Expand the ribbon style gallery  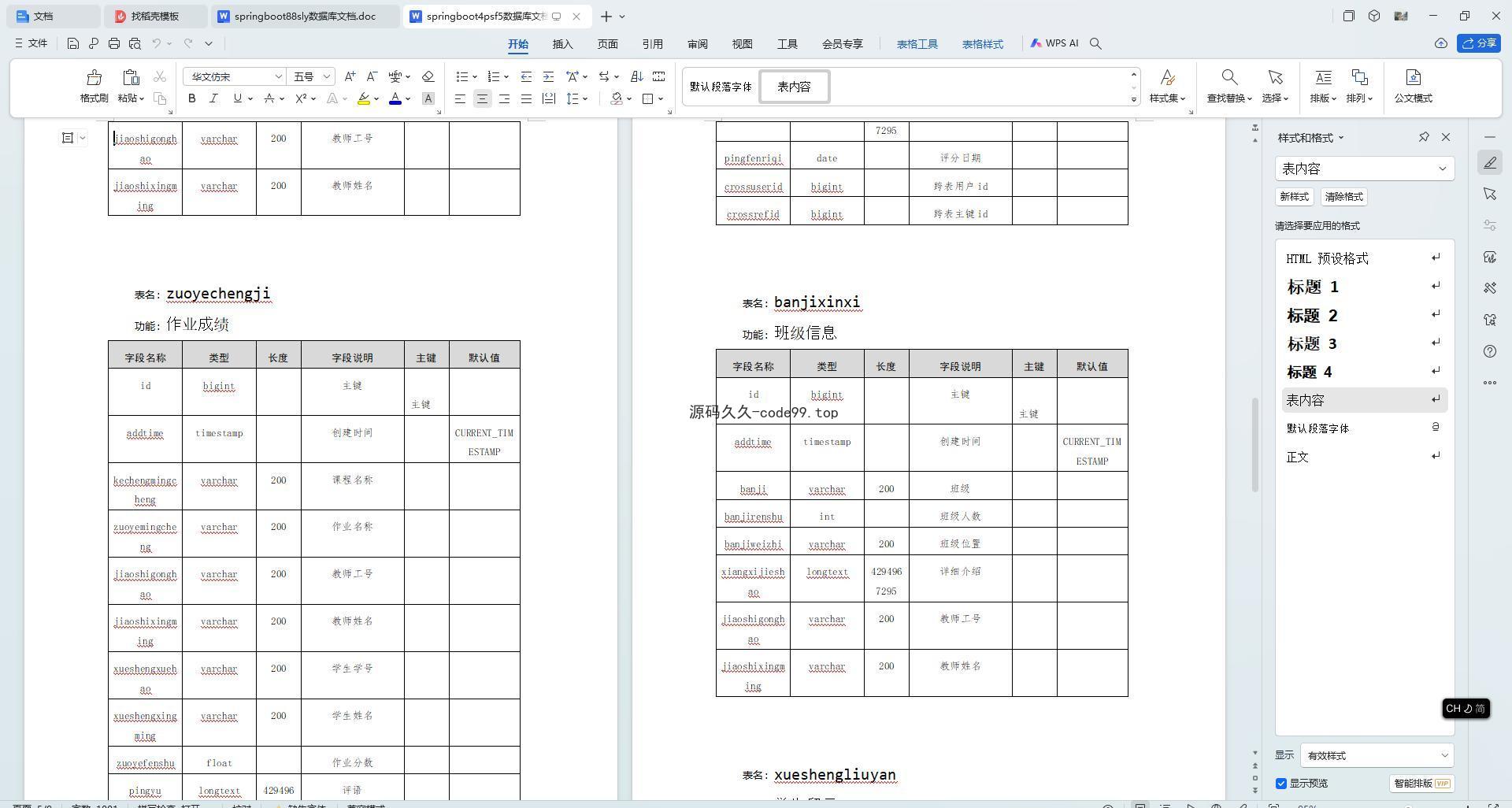[x=1134, y=99]
